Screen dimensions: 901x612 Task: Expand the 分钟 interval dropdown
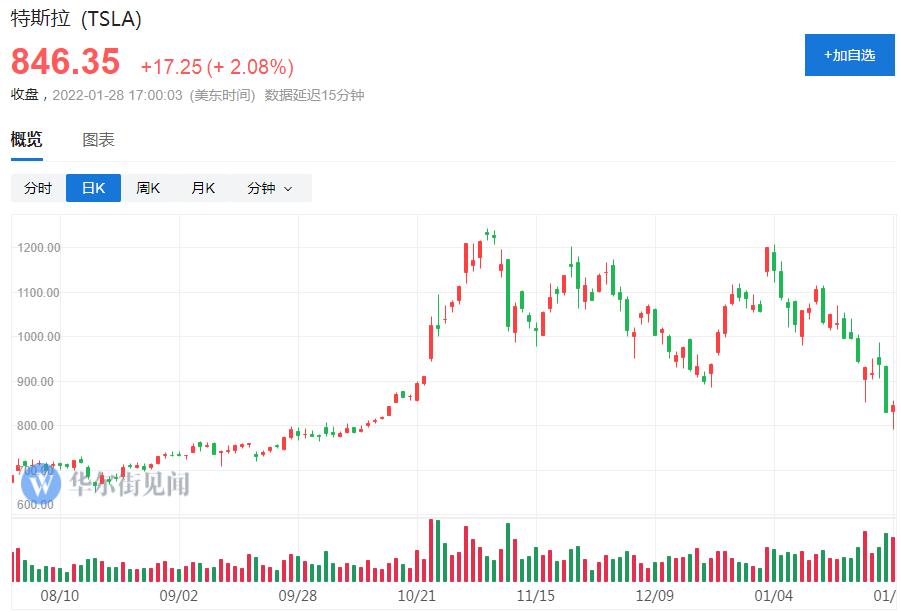pos(270,188)
